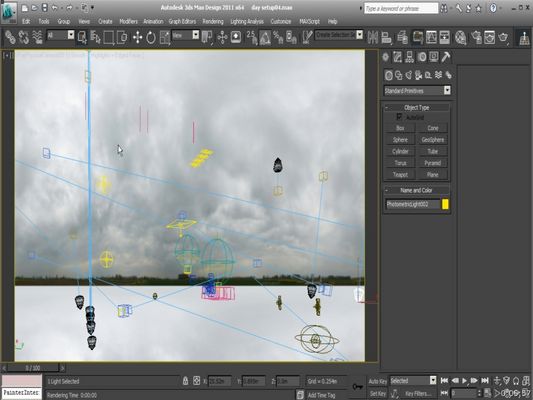Open the Selected key filter dropdown

point(413,380)
